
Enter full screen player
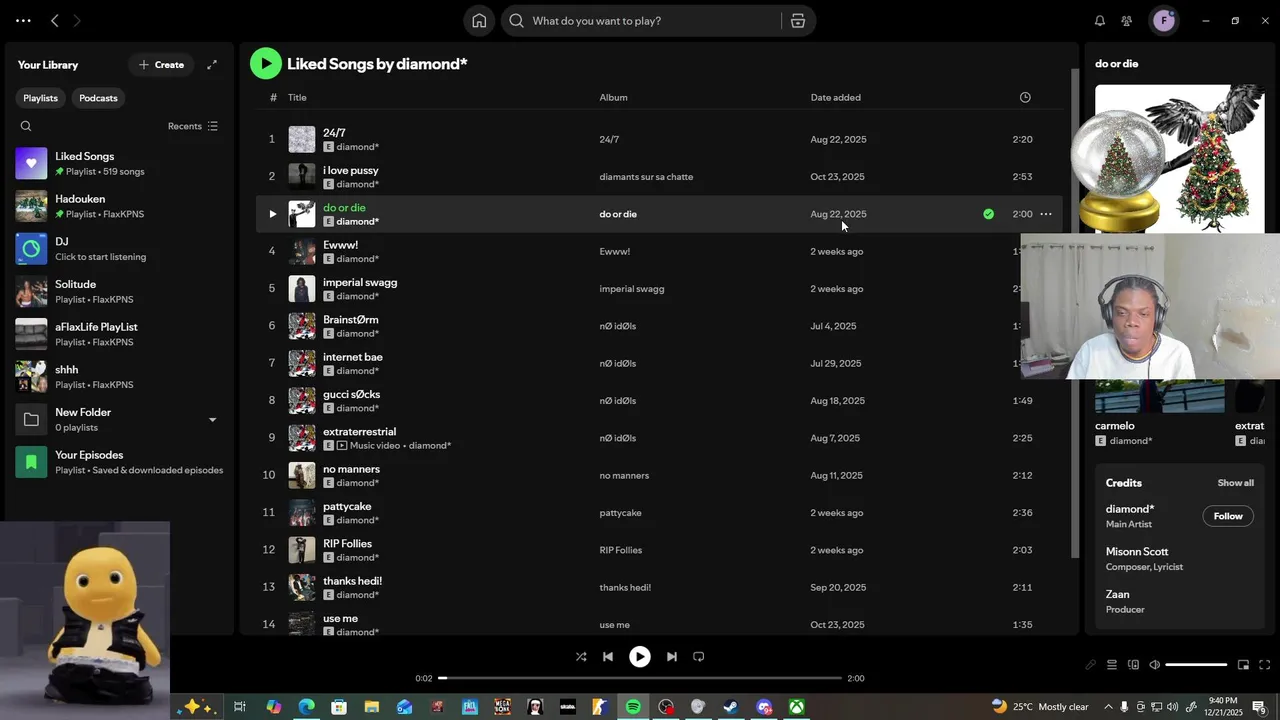(x=1265, y=665)
